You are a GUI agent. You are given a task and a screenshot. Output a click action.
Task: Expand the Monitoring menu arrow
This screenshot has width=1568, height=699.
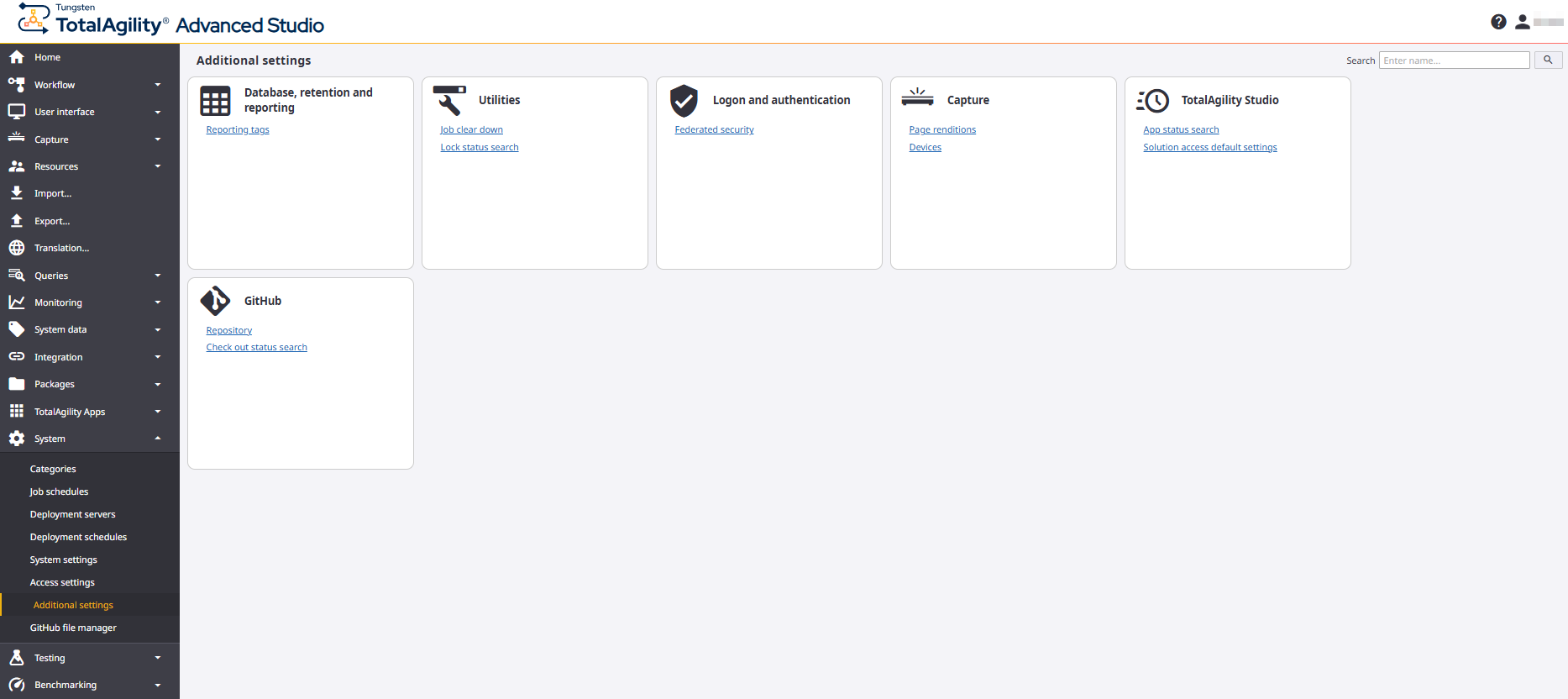[x=158, y=302]
